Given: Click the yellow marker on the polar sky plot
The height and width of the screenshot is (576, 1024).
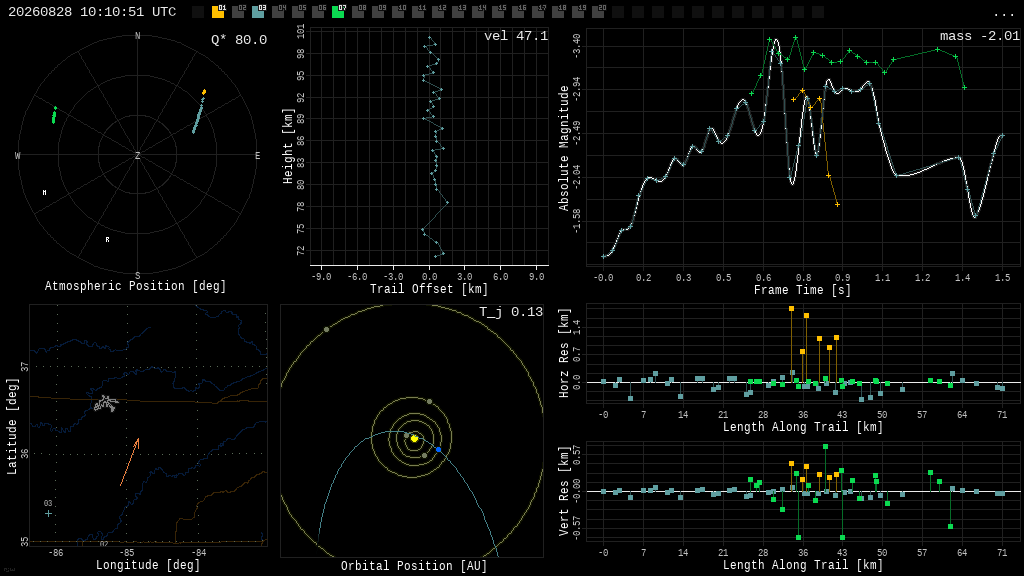Looking at the screenshot, I should pos(204,92).
